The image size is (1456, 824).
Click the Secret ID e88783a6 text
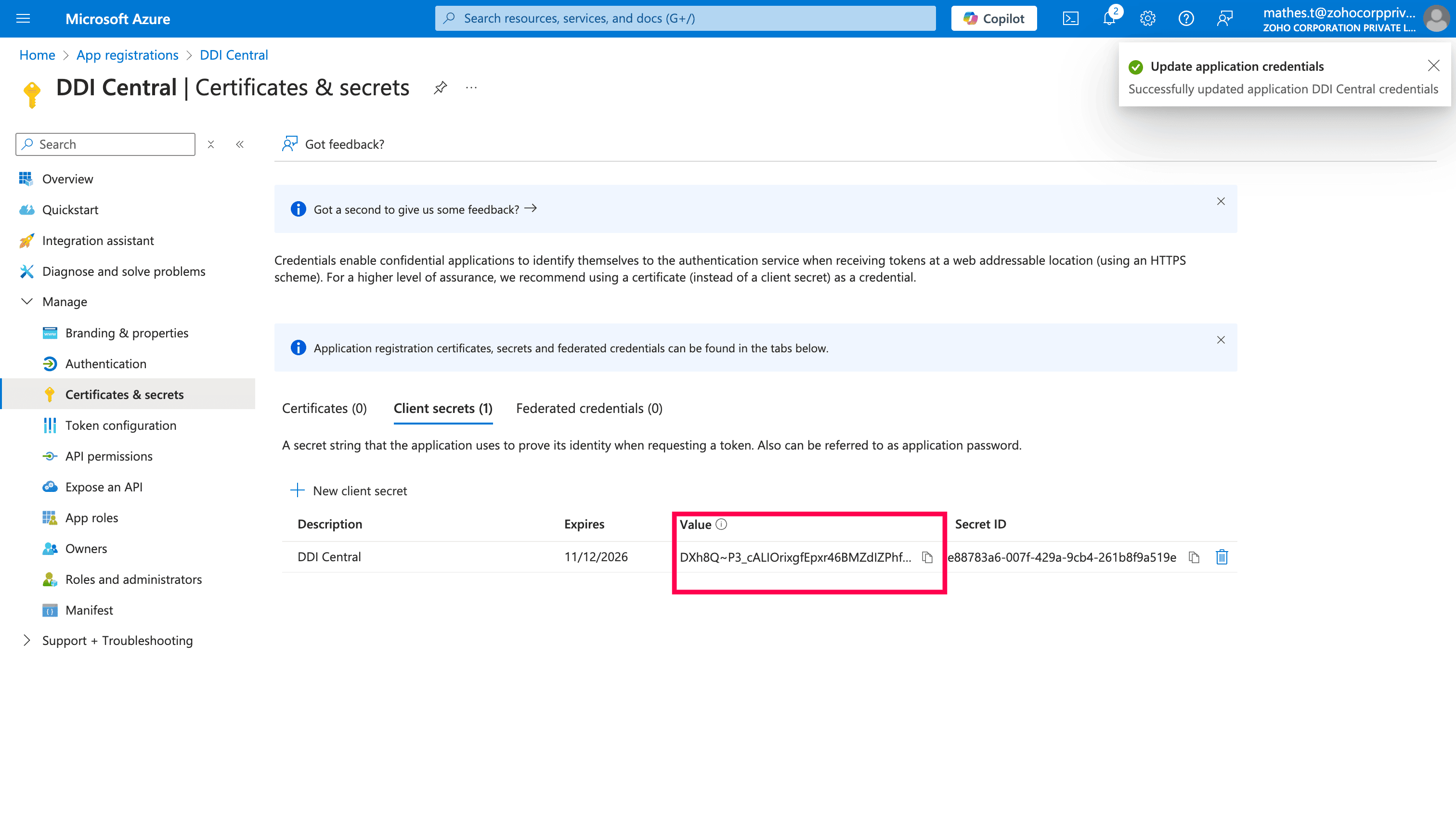[x=1062, y=557]
